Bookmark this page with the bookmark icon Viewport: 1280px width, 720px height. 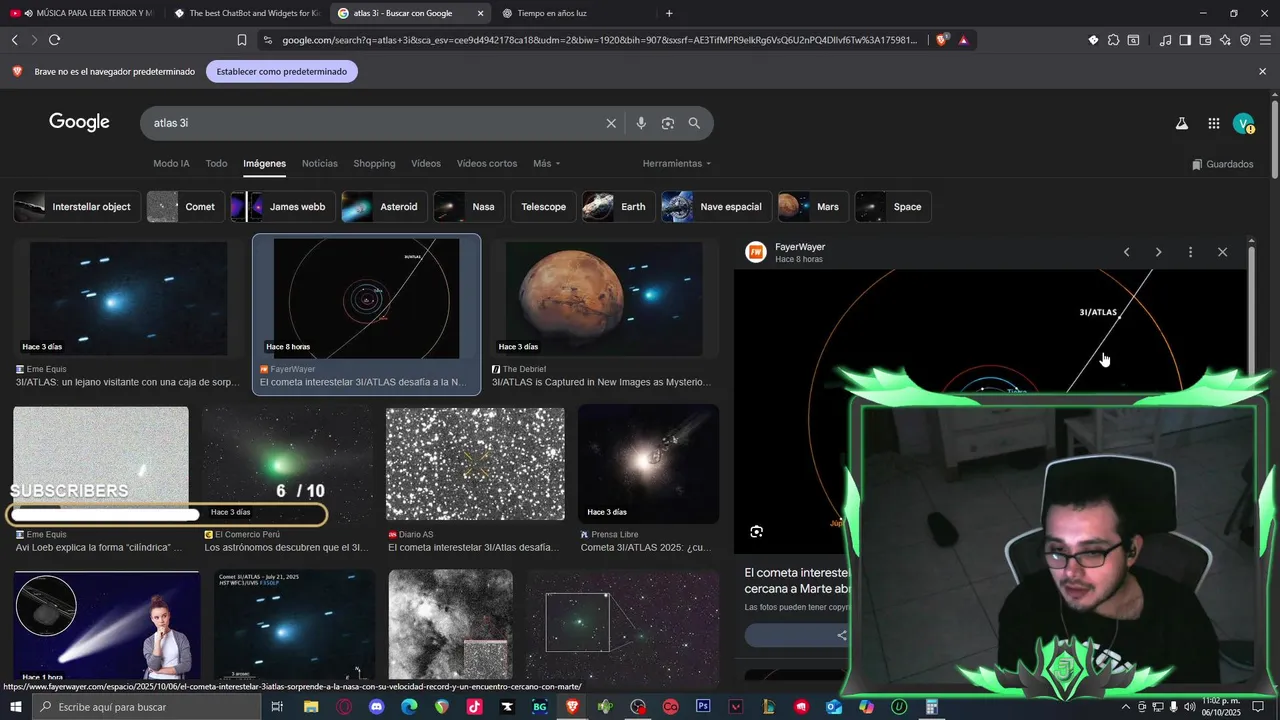pos(241,40)
